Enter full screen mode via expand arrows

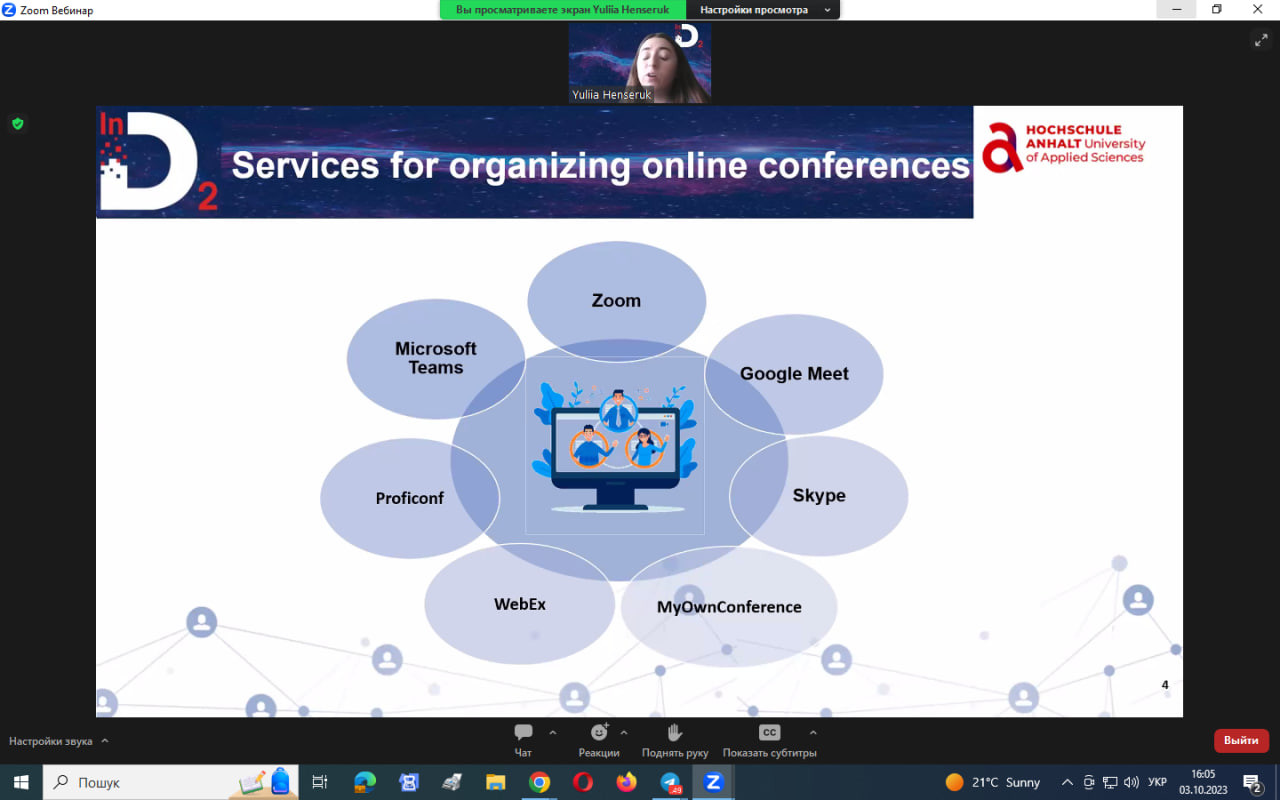tap(1260, 40)
